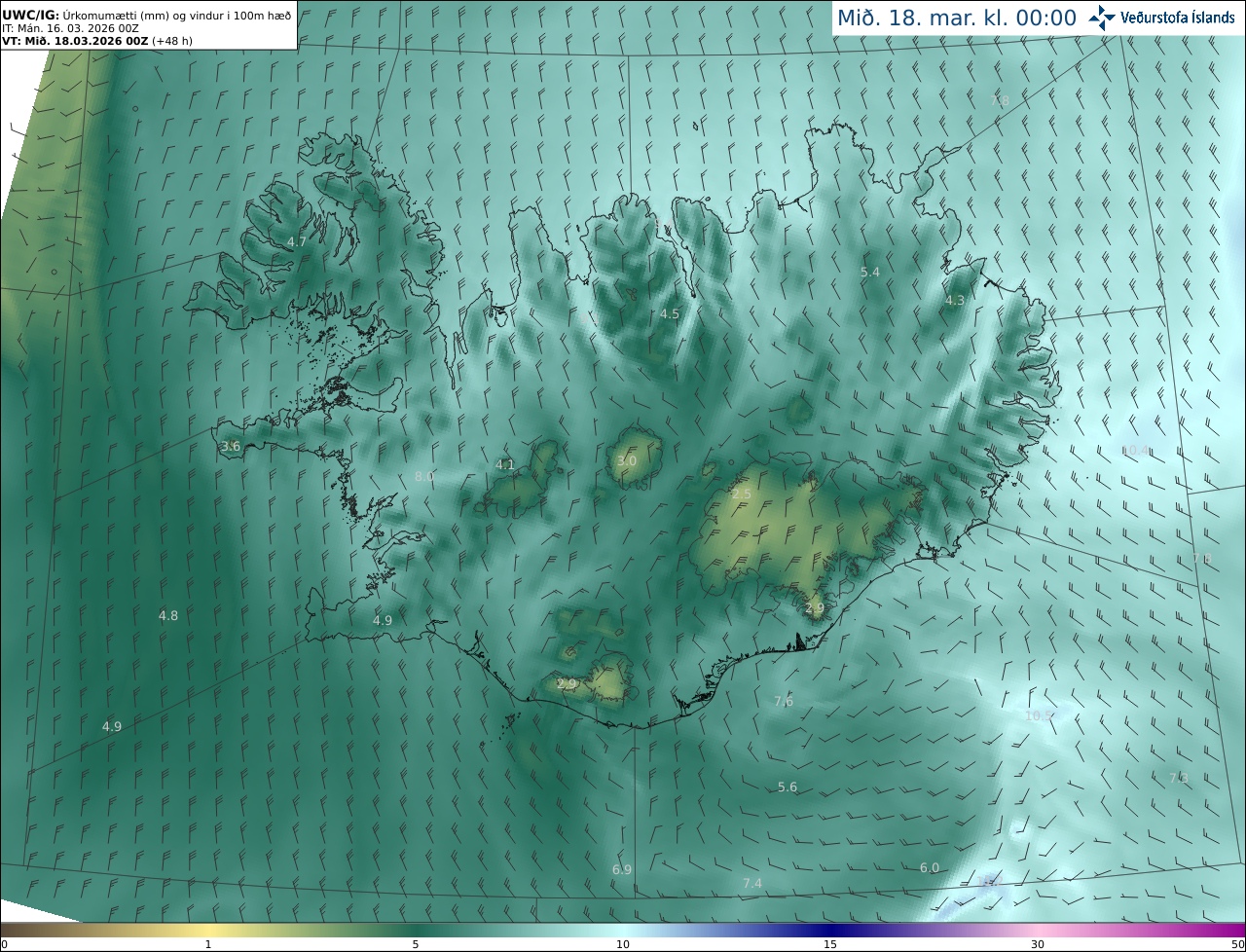The width and height of the screenshot is (1246, 952).
Task: Click the color scale tick labeled 50
Action: click(1237, 944)
